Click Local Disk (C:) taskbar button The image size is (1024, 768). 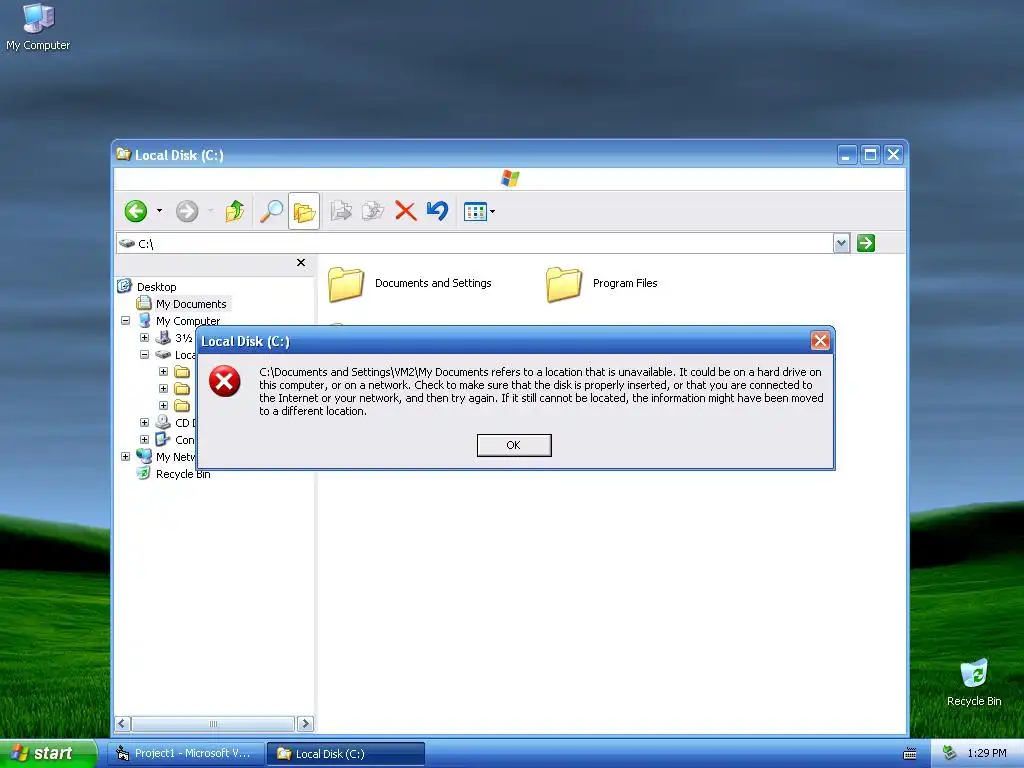(x=346, y=754)
